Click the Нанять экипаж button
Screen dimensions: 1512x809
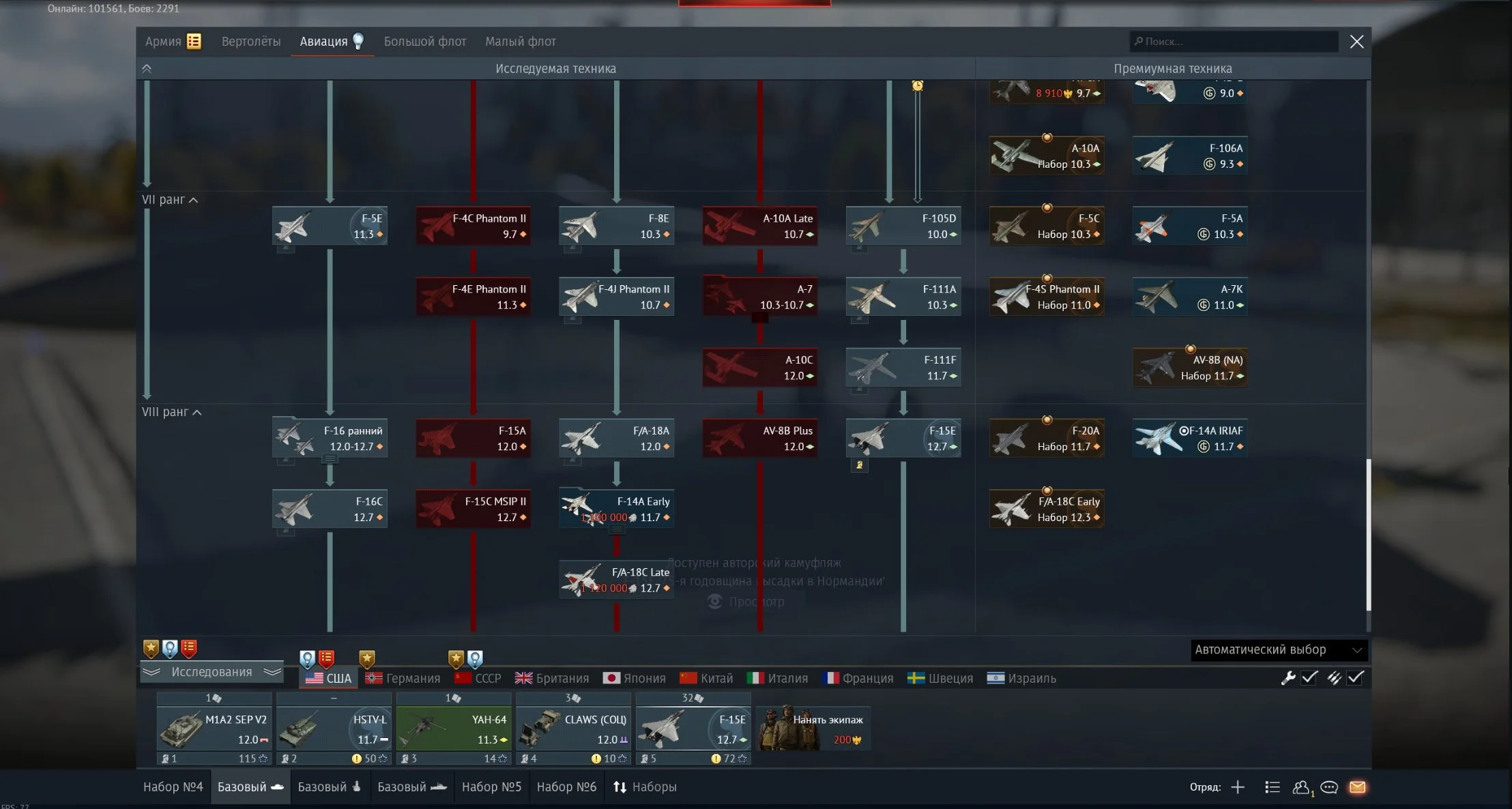(813, 729)
